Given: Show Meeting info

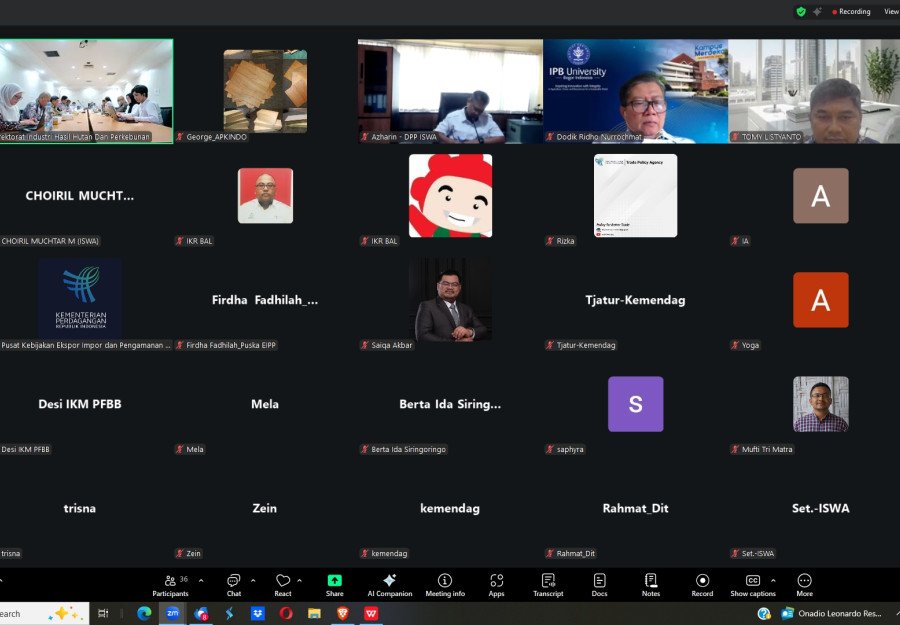Looking at the screenshot, I should coord(444,584).
